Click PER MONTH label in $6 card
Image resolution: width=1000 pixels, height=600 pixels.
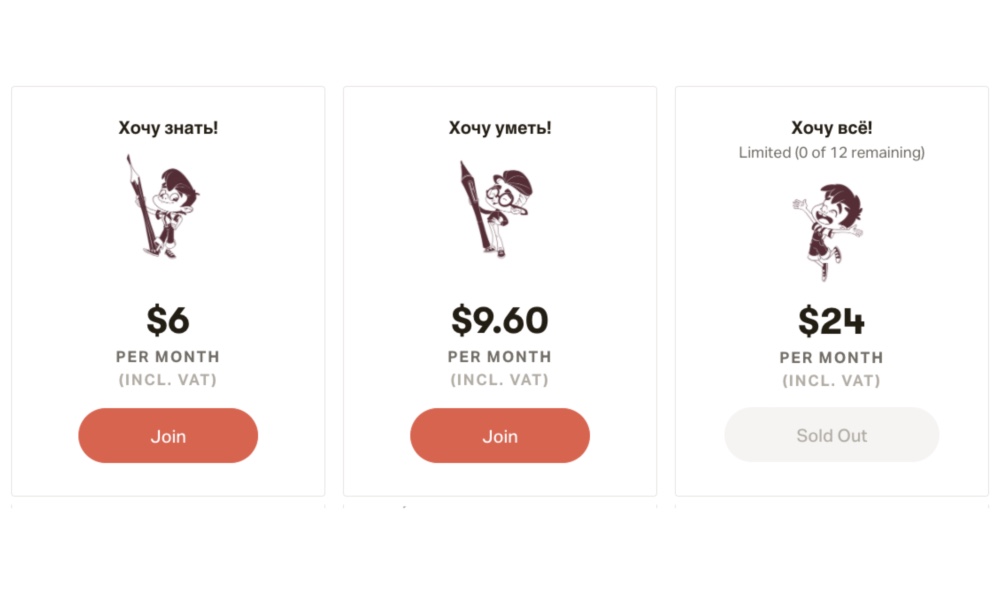pos(168,356)
